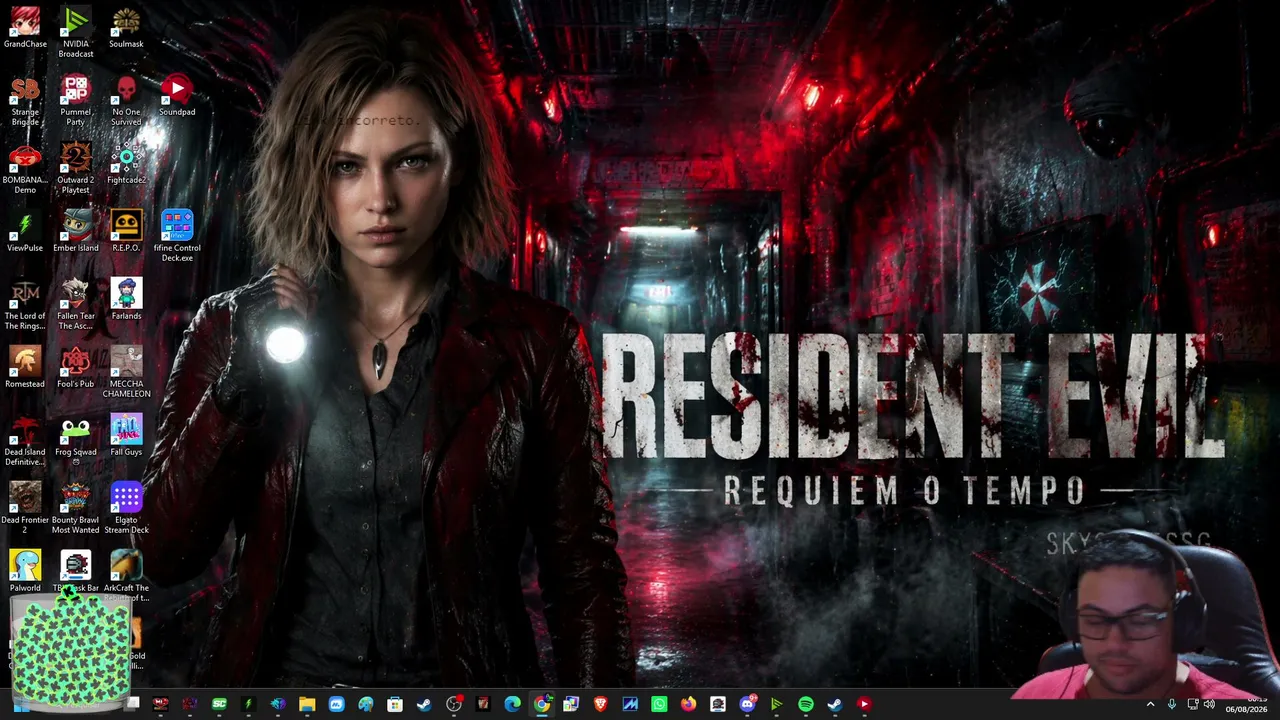Click the volume speaker tray icon
Screen dimensions: 1280x720
(x=1209, y=704)
